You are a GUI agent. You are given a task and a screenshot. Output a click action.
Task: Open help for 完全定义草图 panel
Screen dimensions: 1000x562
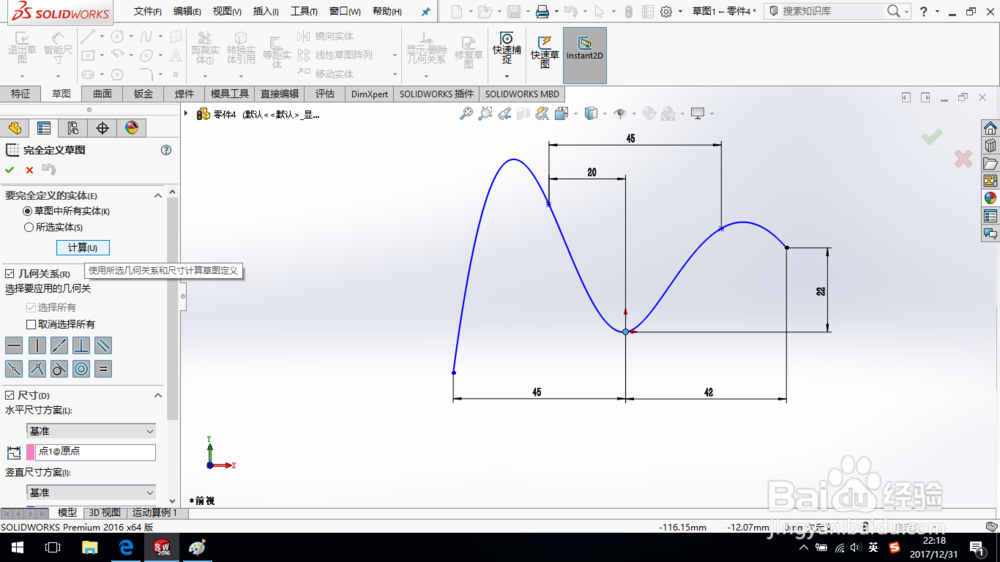pos(166,150)
